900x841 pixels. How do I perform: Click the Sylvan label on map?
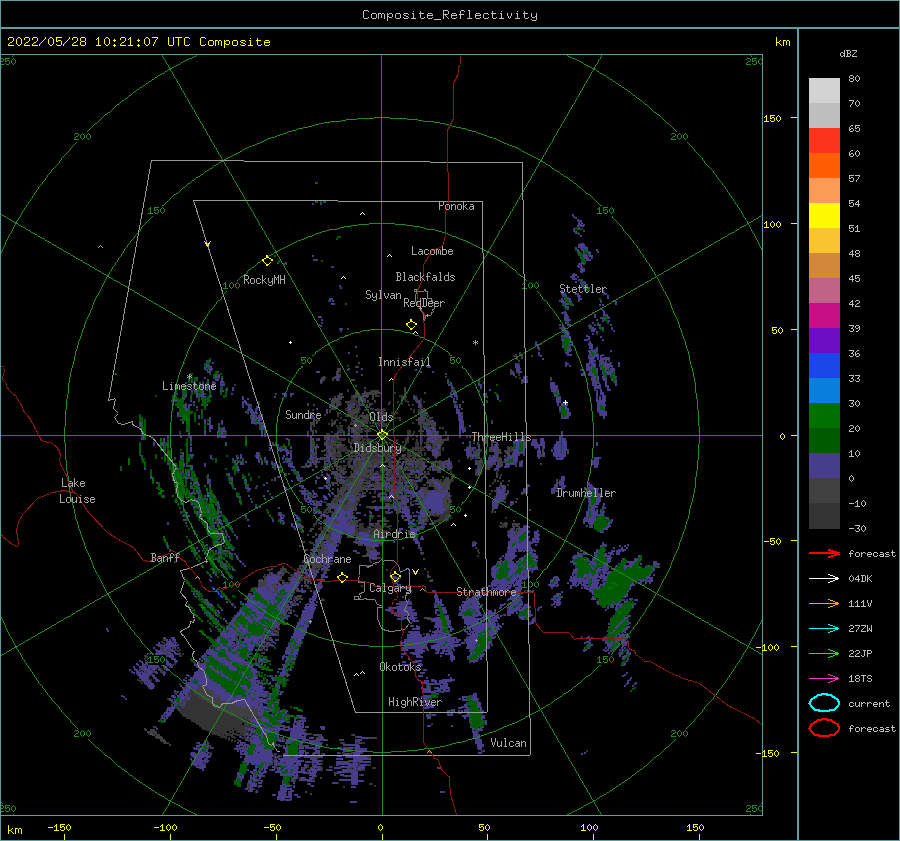pos(383,295)
